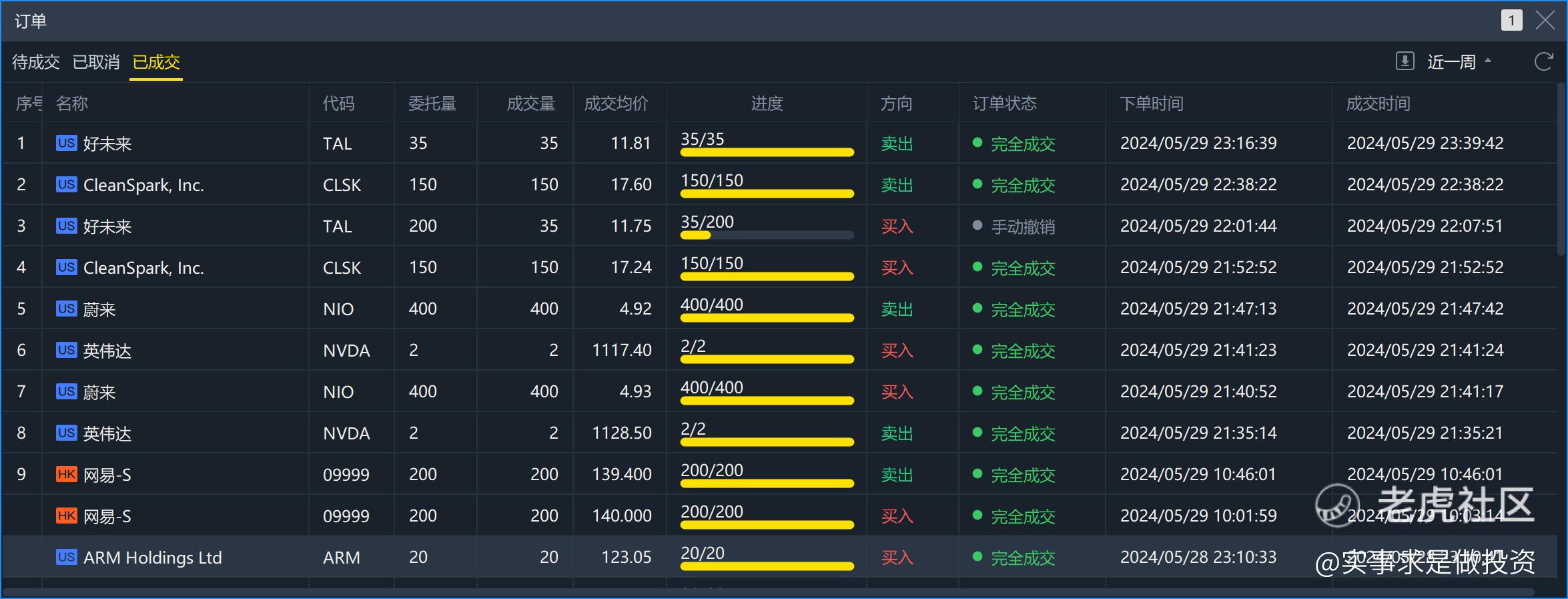Refresh the order list
The height and width of the screenshot is (599, 1568).
click(1544, 61)
